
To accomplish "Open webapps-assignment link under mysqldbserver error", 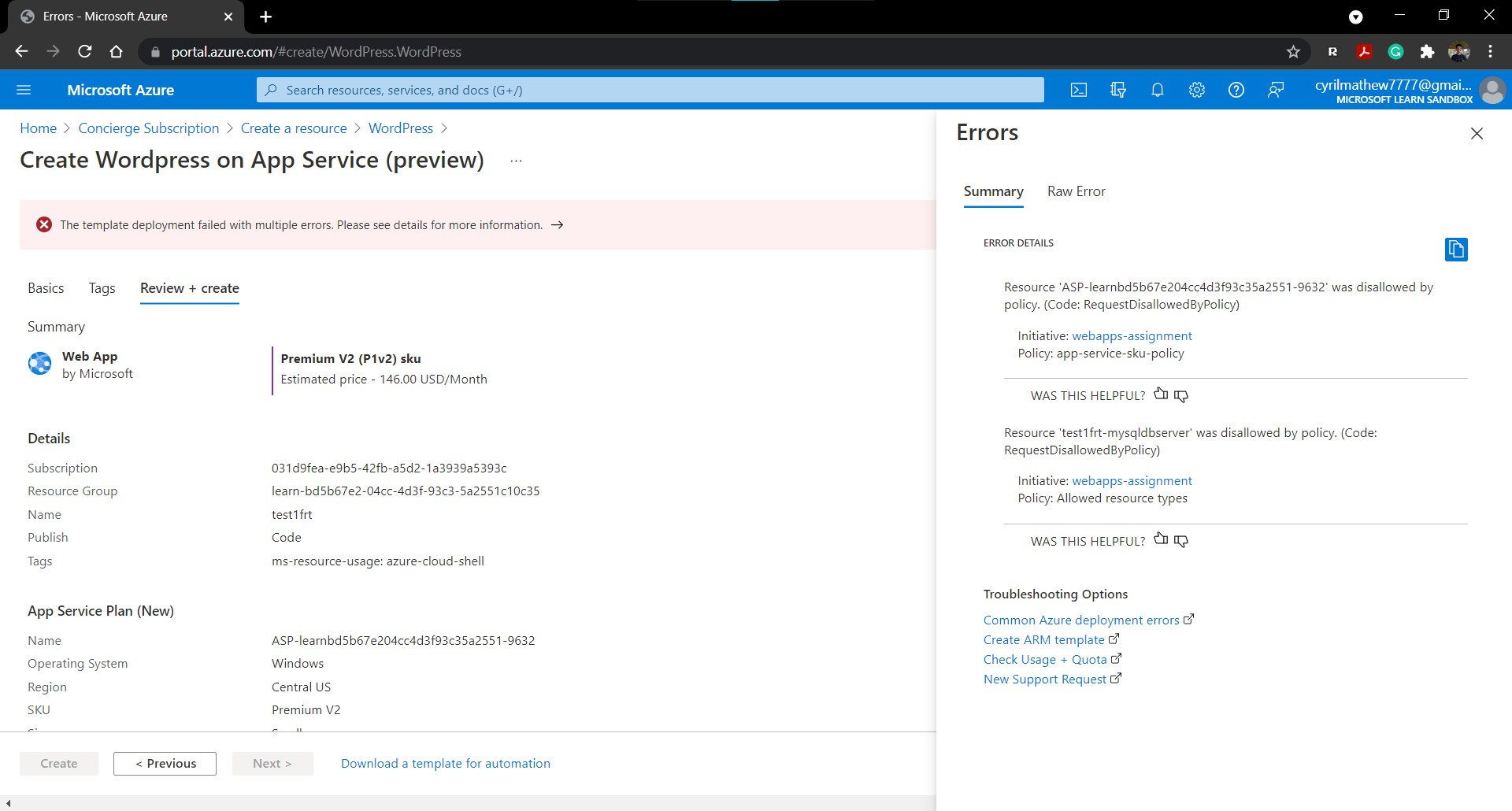I will pyautogui.click(x=1132, y=481).
